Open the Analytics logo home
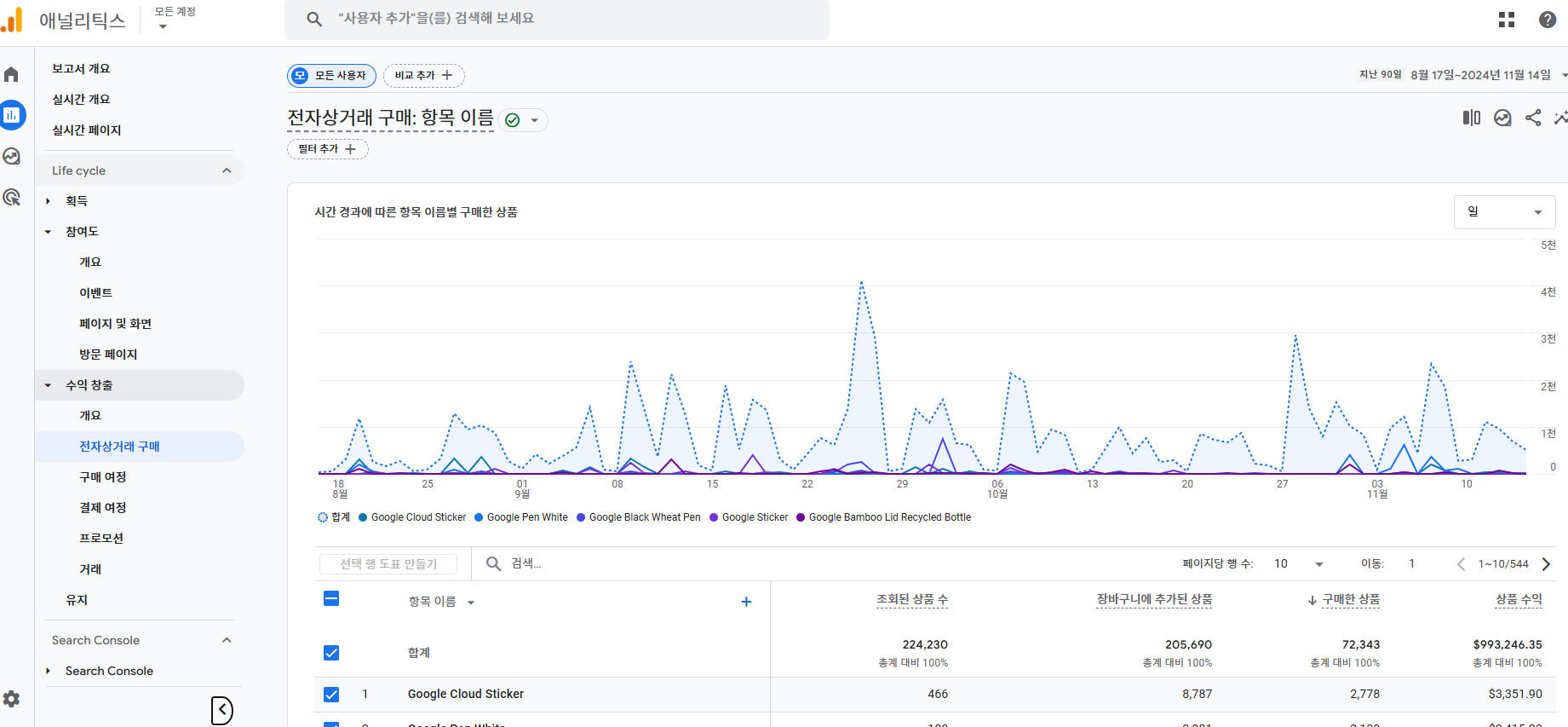This screenshot has height=727, width=1568. click(12, 20)
